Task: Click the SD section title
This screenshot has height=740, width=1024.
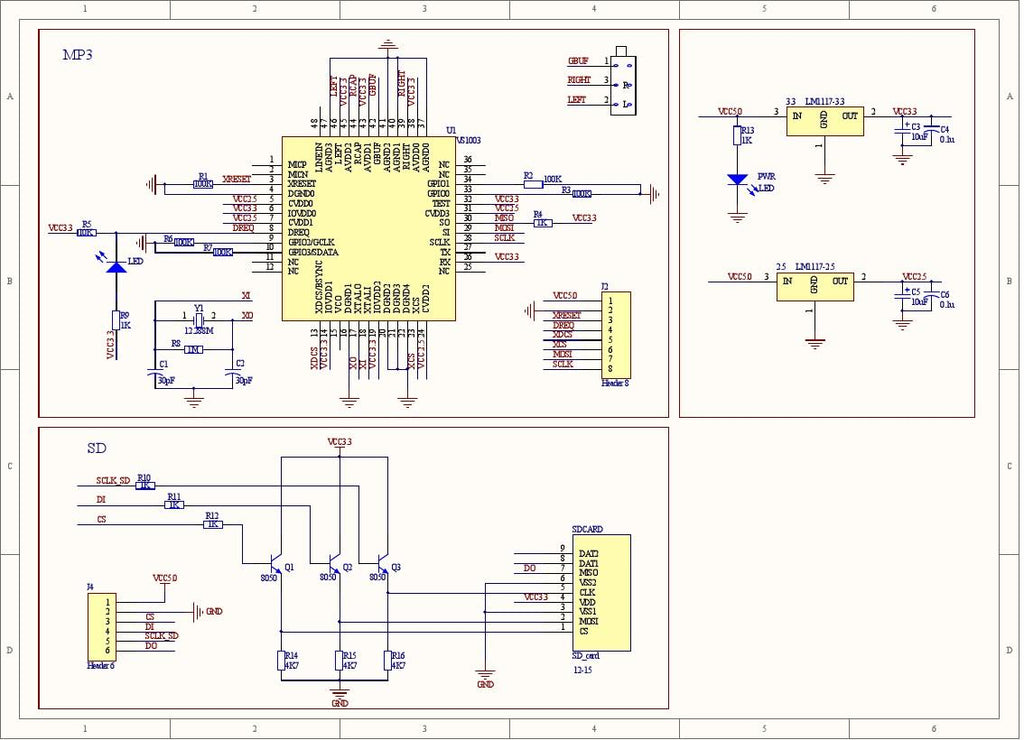Action: (x=96, y=449)
